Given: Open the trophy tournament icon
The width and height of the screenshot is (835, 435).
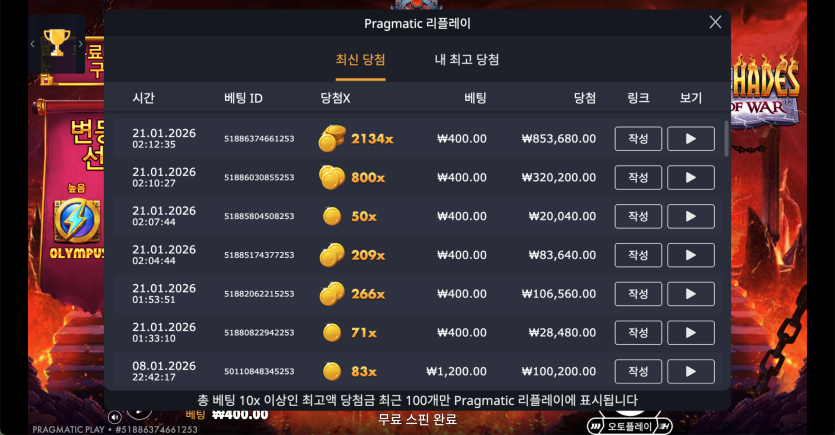Looking at the screenshot, I should tap(56, 43).
